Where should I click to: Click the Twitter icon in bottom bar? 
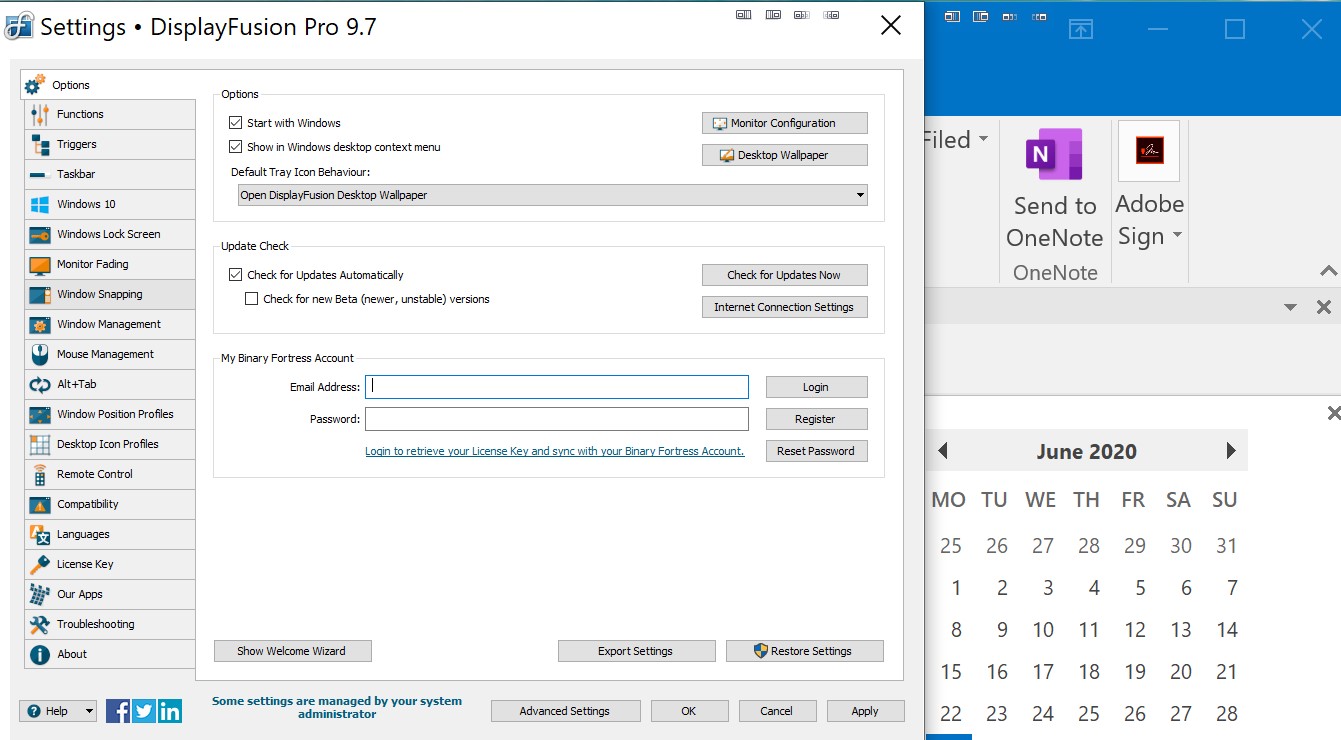[144, 711]
